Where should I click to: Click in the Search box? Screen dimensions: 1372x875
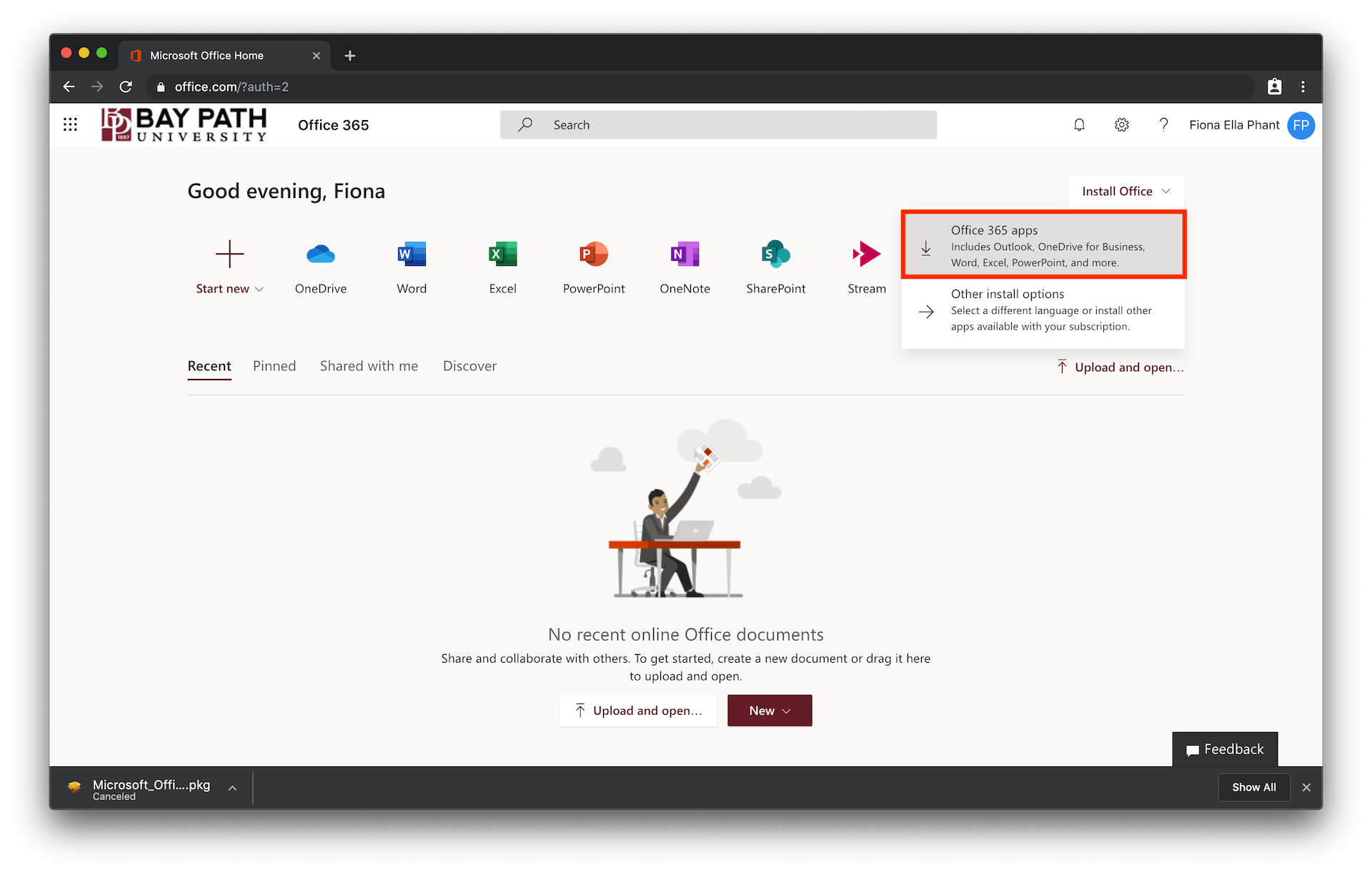pos(718,125)
